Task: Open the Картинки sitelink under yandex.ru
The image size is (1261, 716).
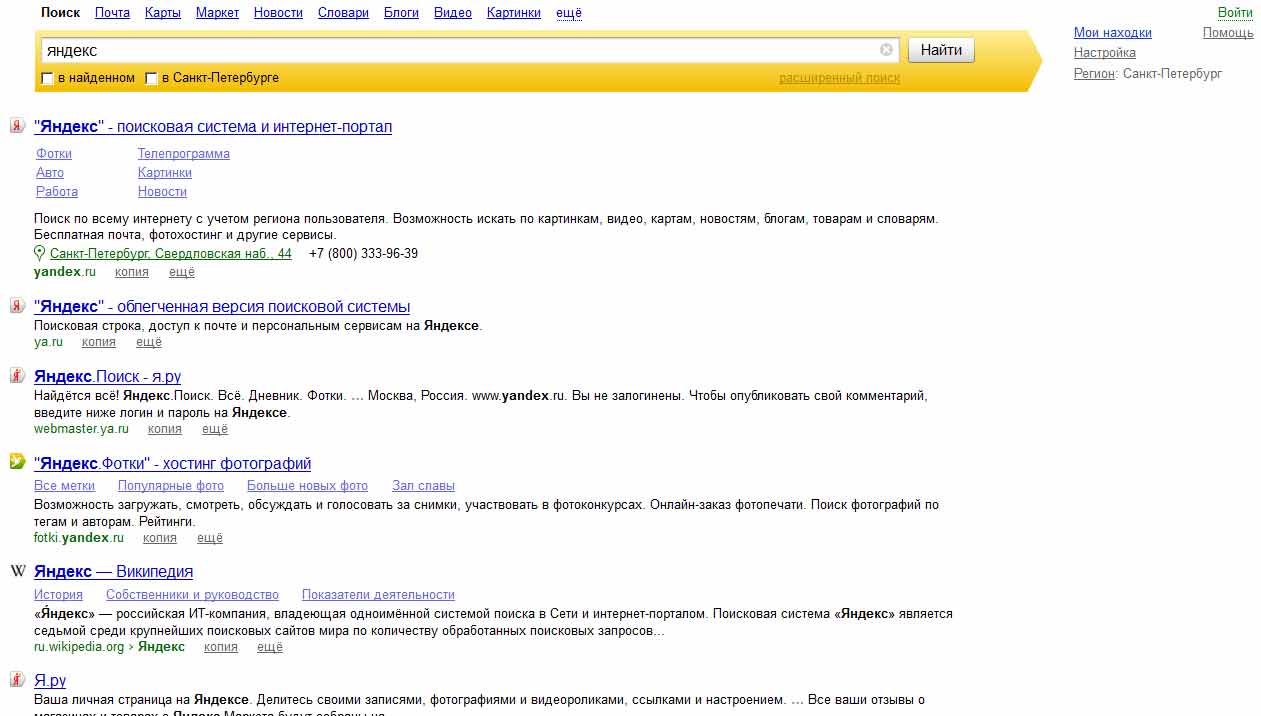Action: pos(165,173)
